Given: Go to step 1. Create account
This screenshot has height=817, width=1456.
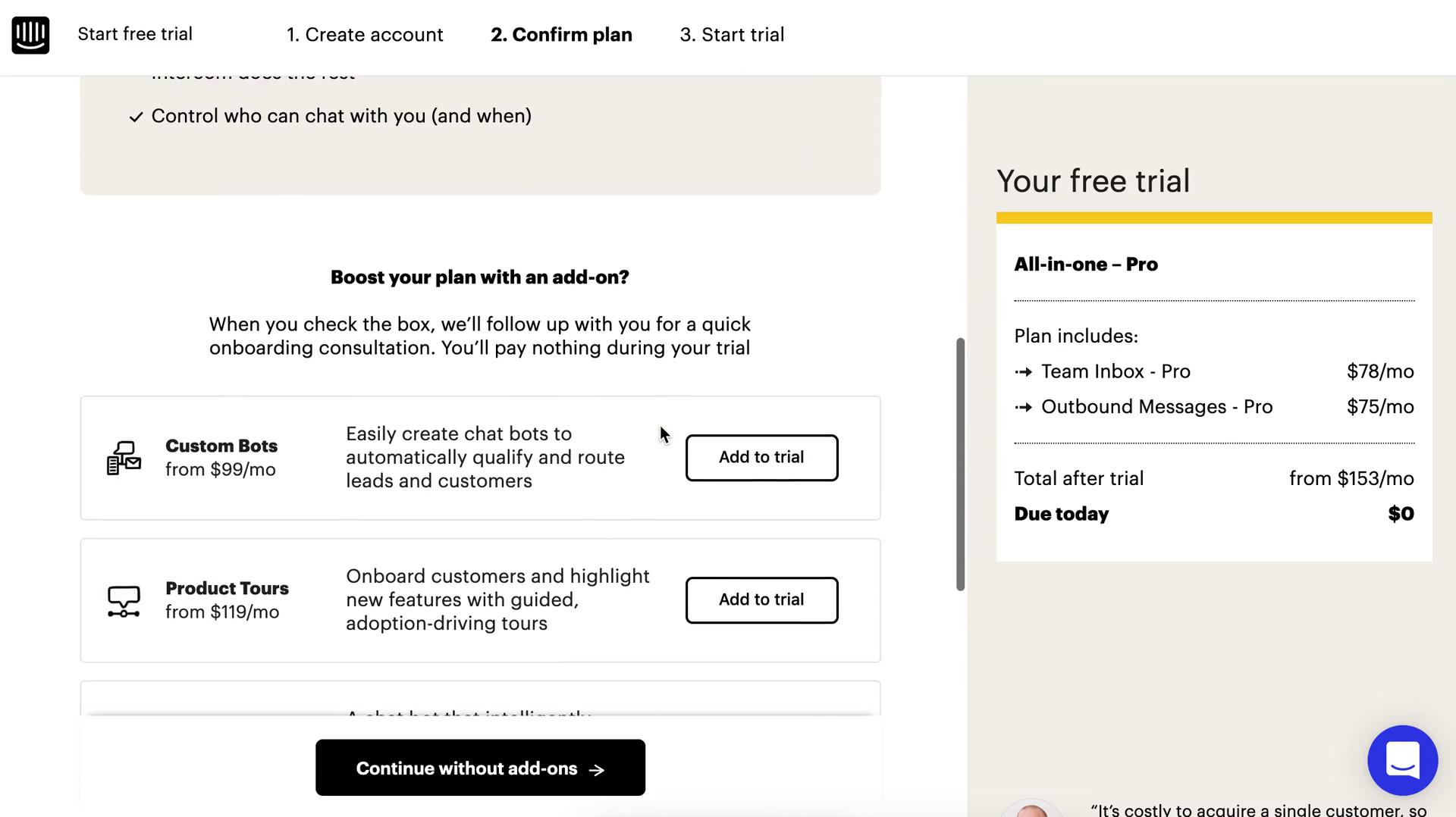Looking at the screenshot, I should click(365, 35).
